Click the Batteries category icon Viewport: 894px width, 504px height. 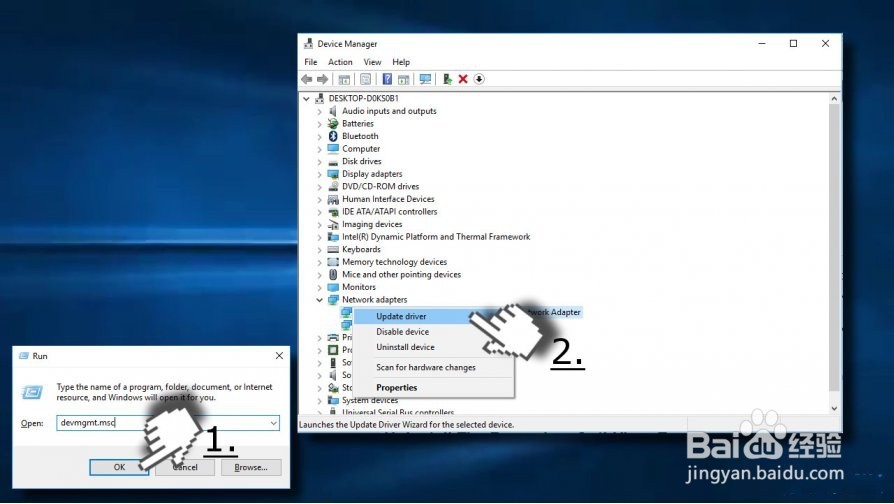pos(333,124)
